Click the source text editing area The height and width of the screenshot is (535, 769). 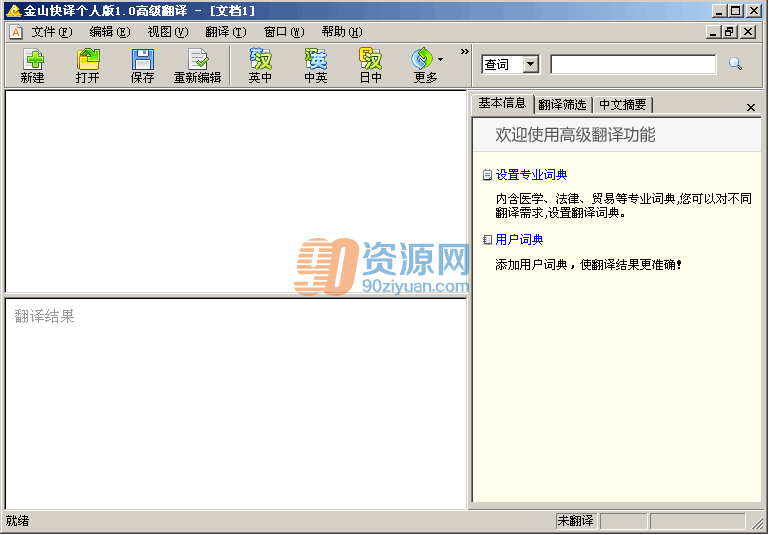coord(236,191)
